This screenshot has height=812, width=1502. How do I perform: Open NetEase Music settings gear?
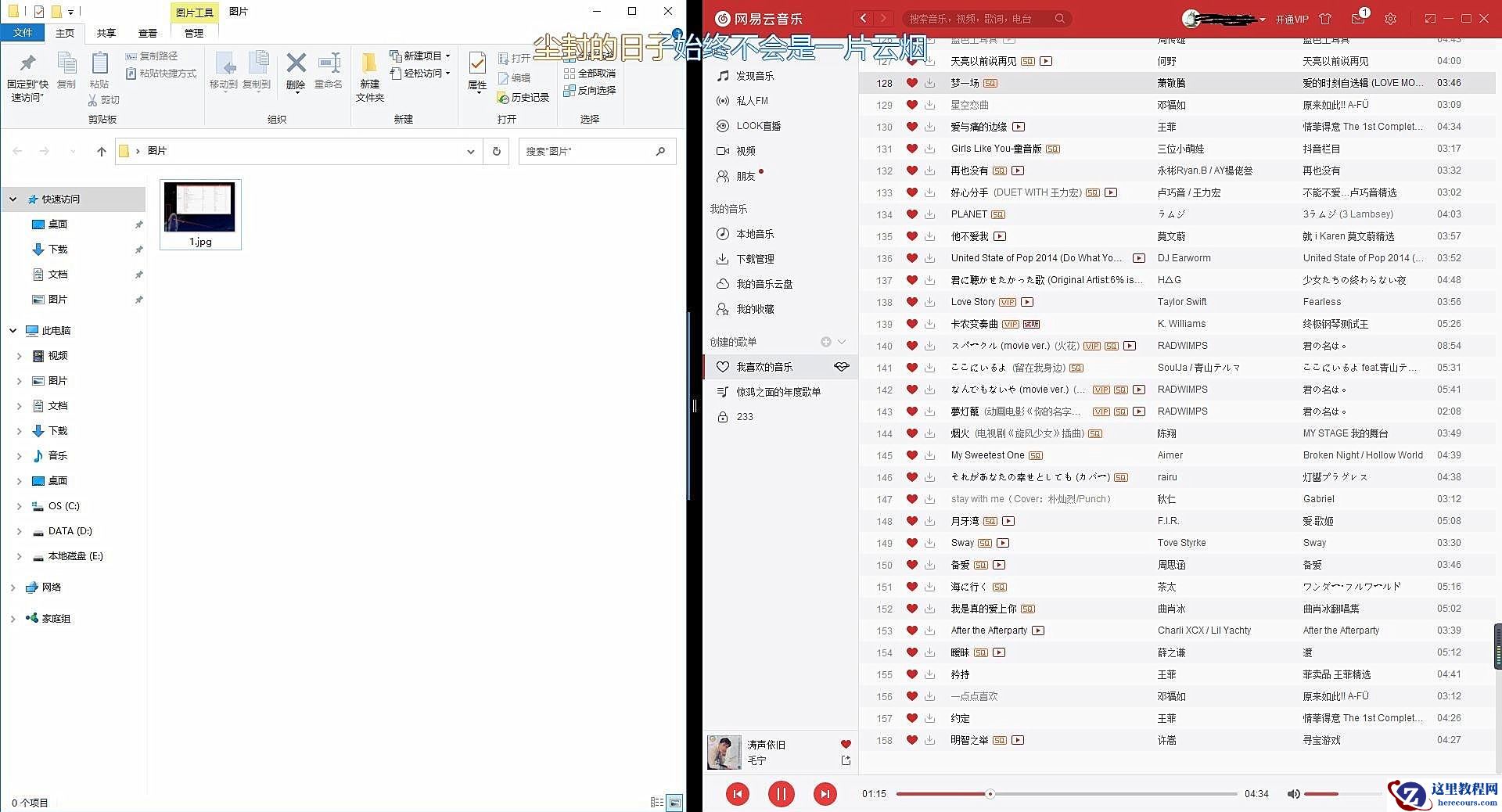point(1391,18)
